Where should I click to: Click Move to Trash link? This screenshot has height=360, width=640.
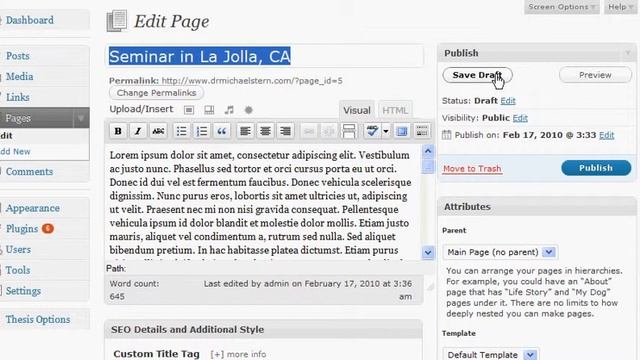[x=472, y=169]
